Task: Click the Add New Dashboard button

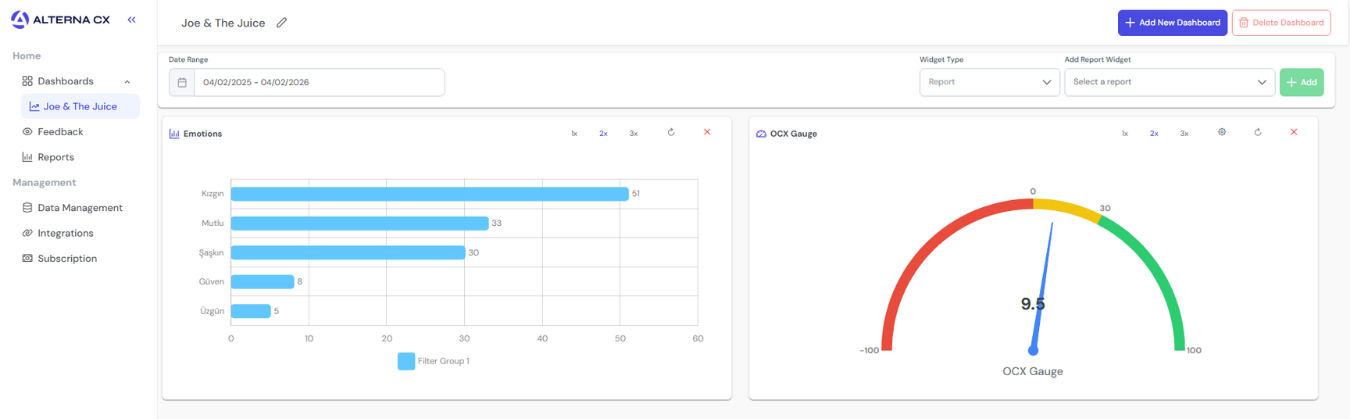Action: pyautogui.click(x=1172, y=22)
